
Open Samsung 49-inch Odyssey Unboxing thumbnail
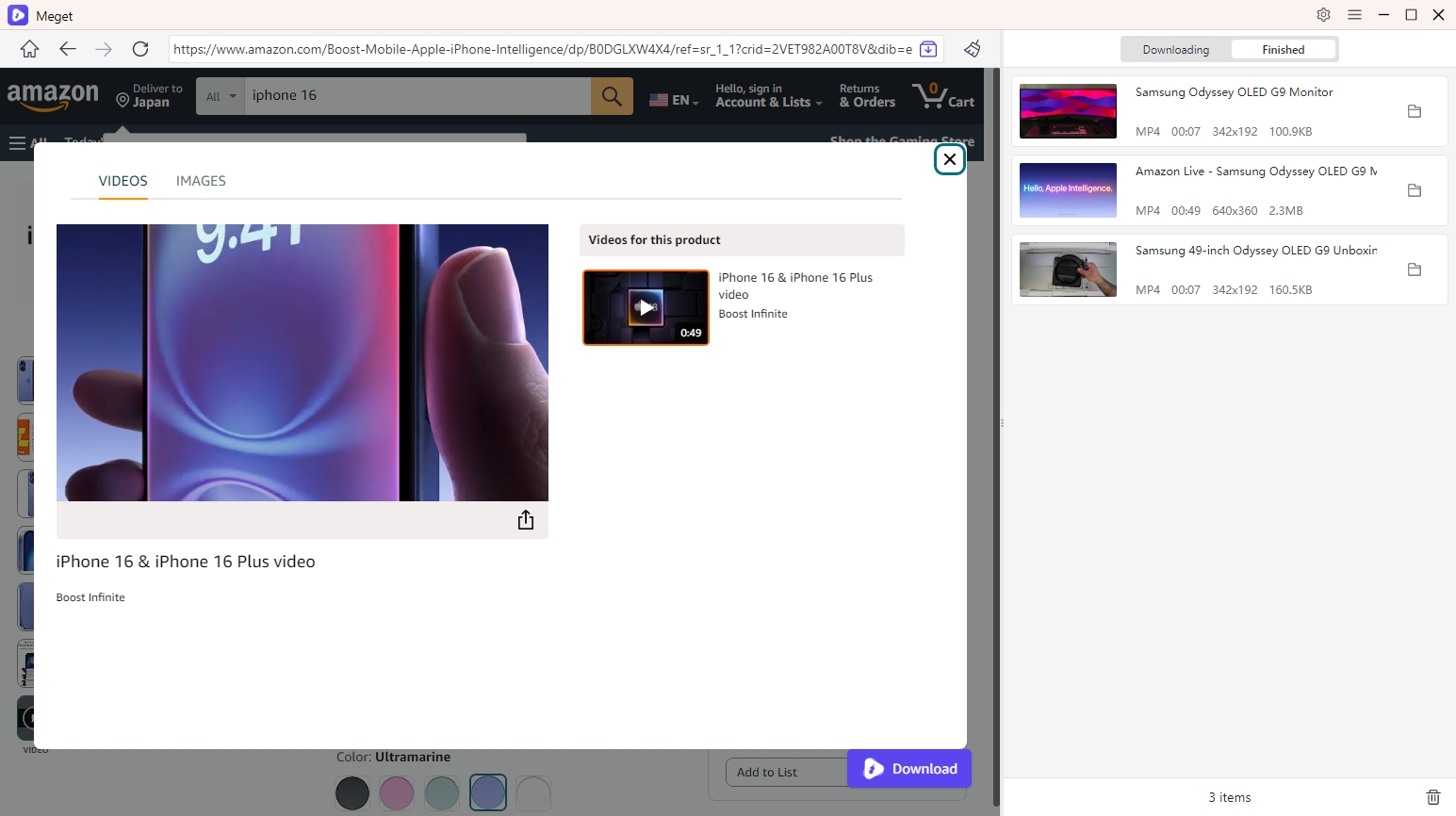click(1068, 269)
